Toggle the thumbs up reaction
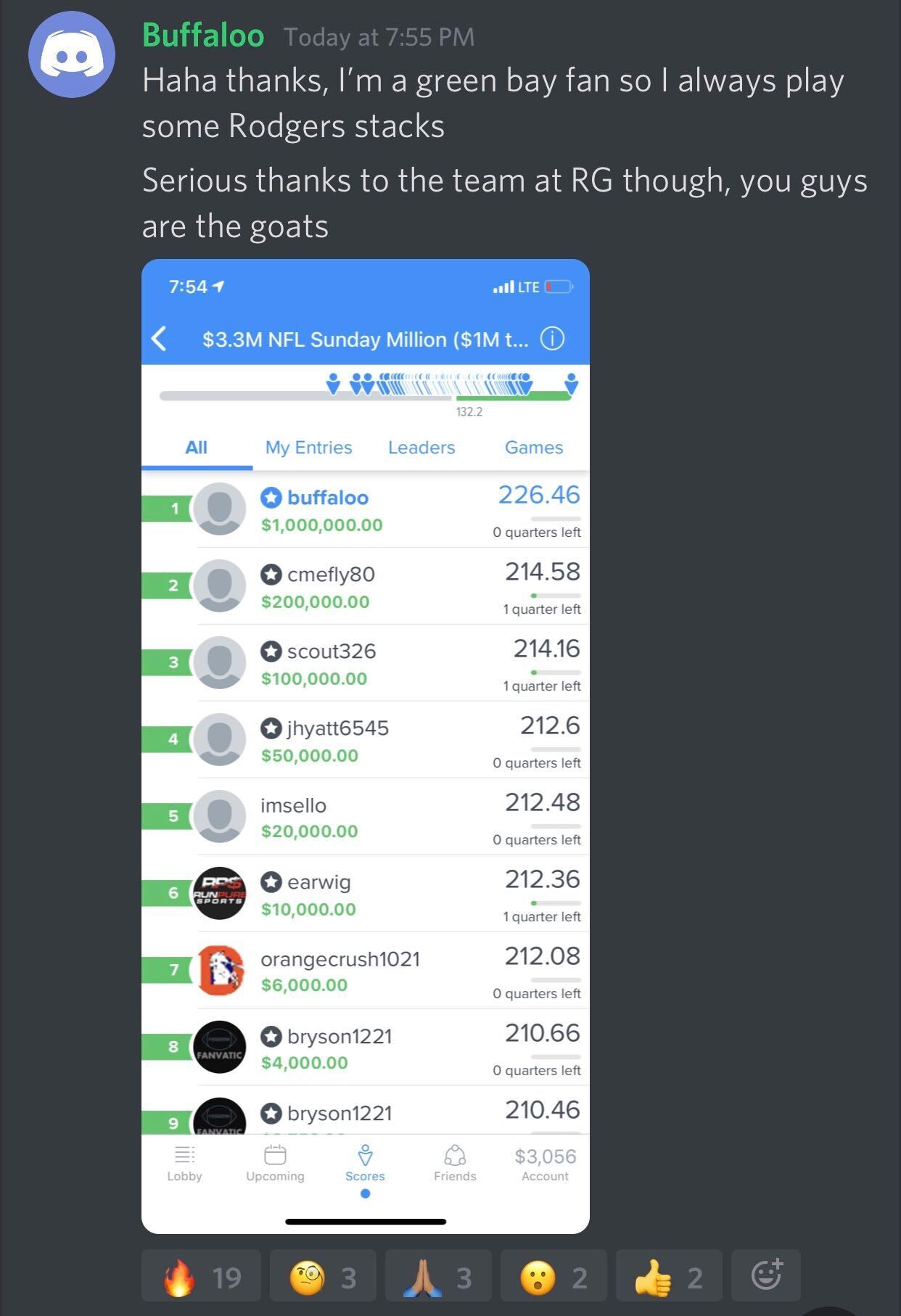 [x=669, y=1275]
